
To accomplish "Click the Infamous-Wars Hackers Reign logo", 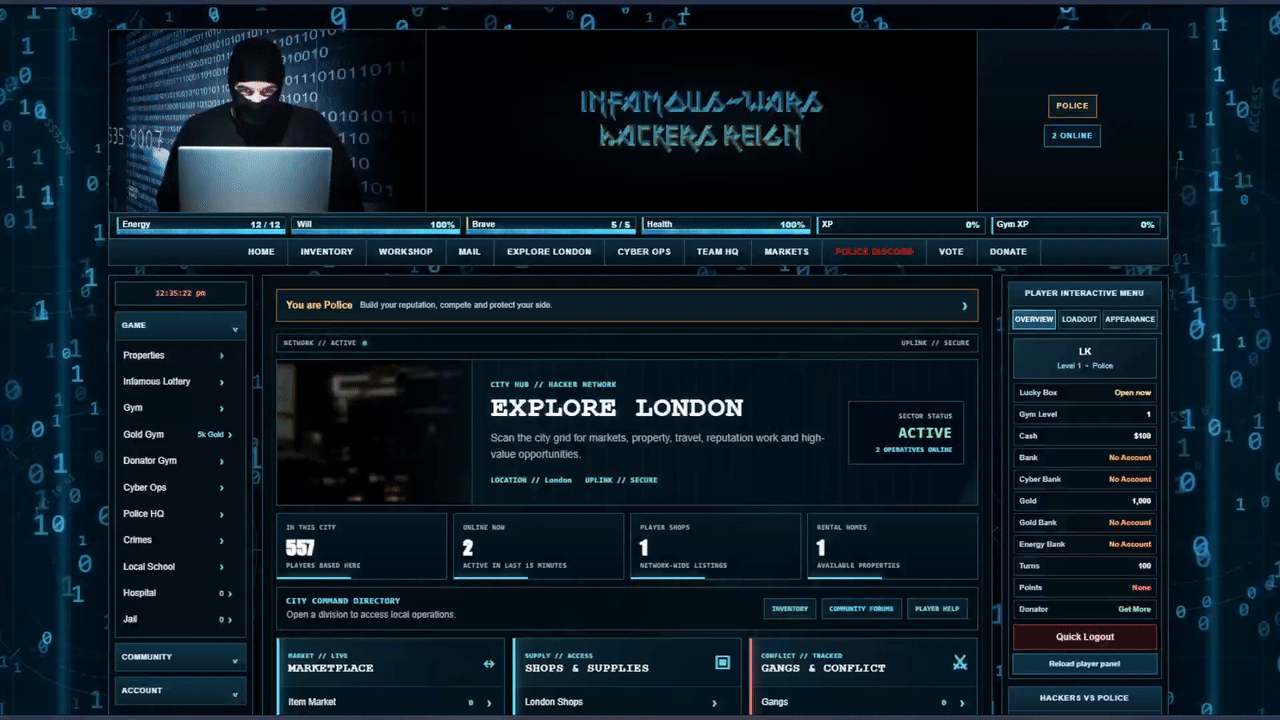I will click(x=701, y=119).
